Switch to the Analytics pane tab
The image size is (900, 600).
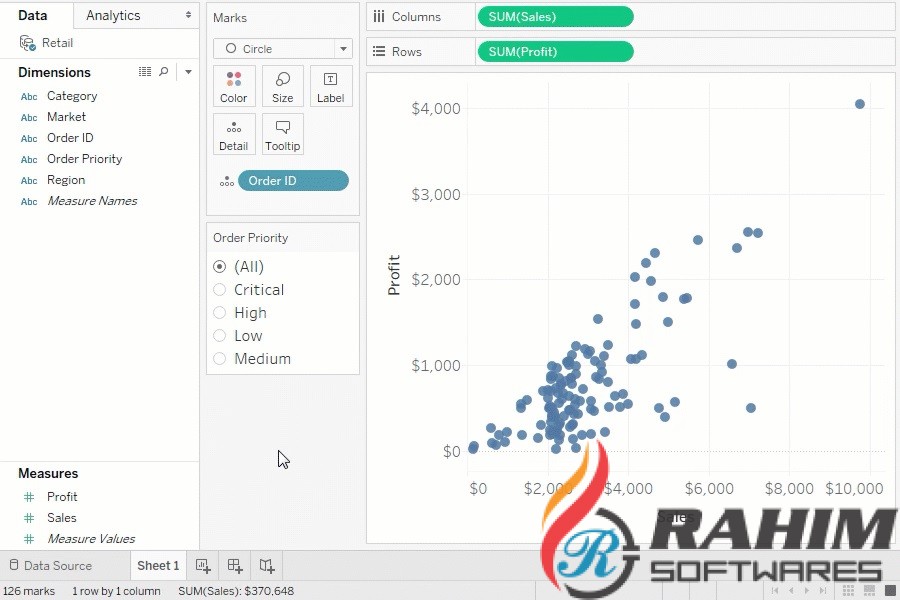coord(113,16)
